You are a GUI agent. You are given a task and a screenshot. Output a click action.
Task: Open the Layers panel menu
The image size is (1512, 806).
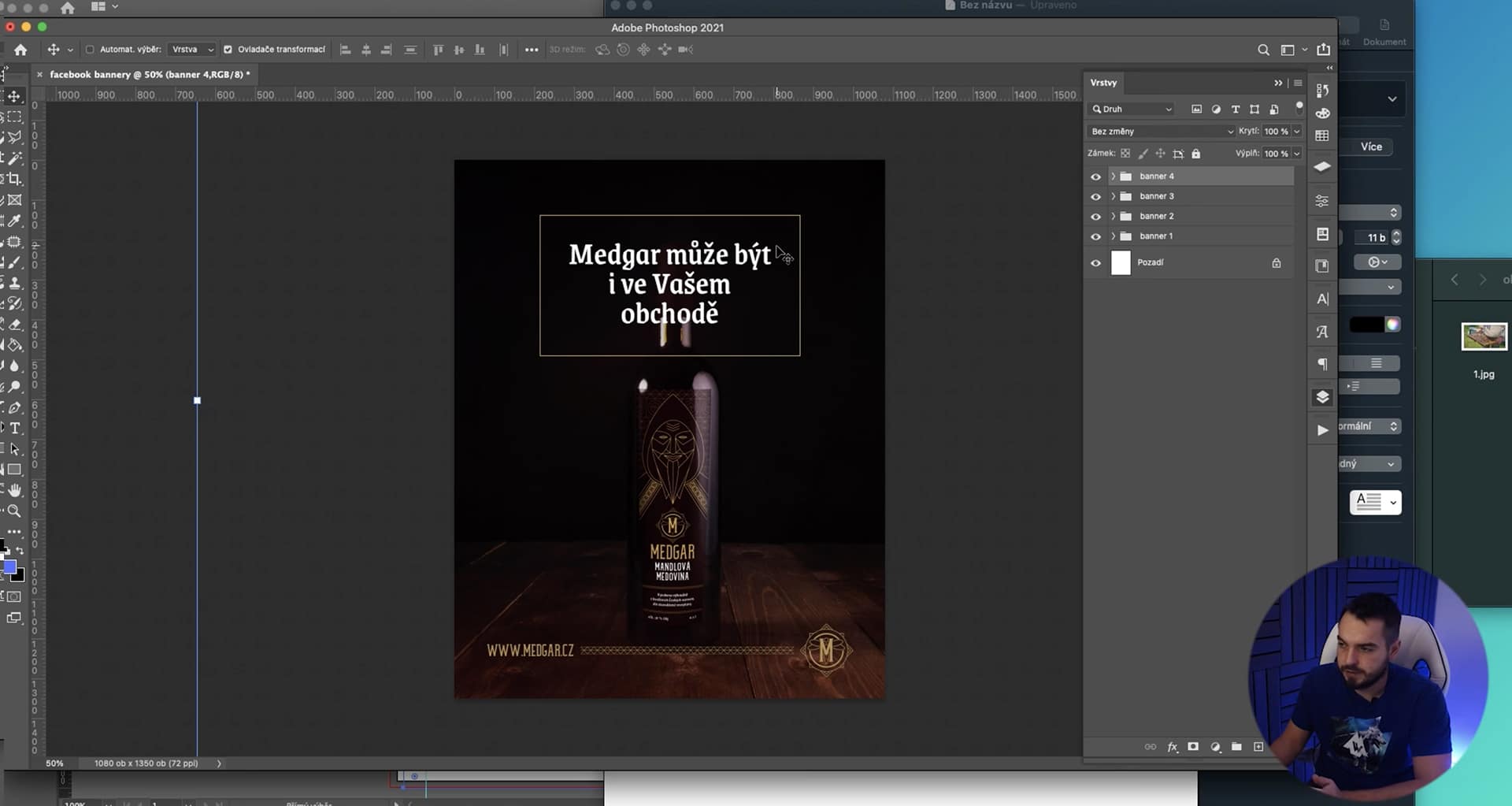tap(1298, 83)
